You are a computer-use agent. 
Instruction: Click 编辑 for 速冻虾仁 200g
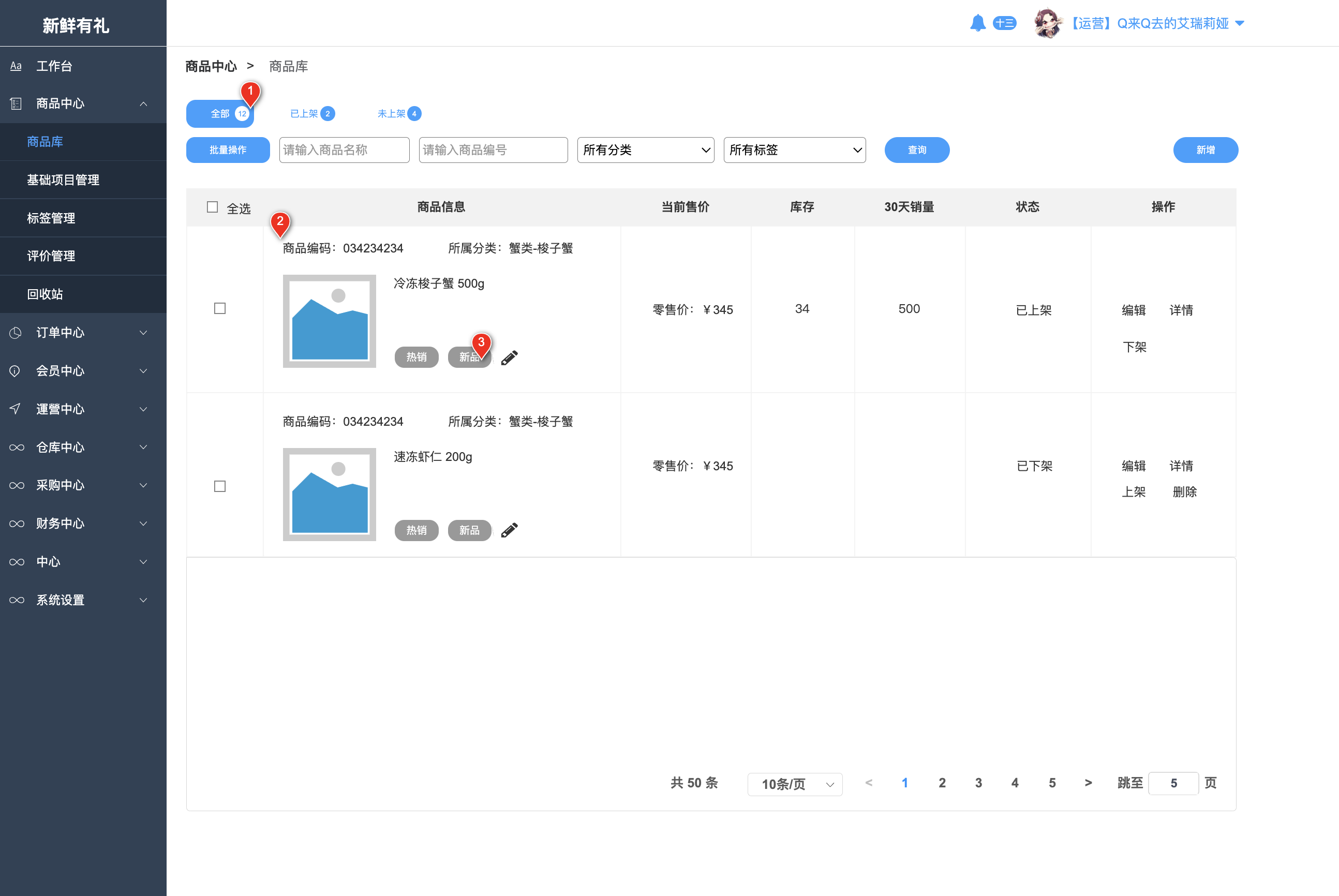[x=1133, y=466]
